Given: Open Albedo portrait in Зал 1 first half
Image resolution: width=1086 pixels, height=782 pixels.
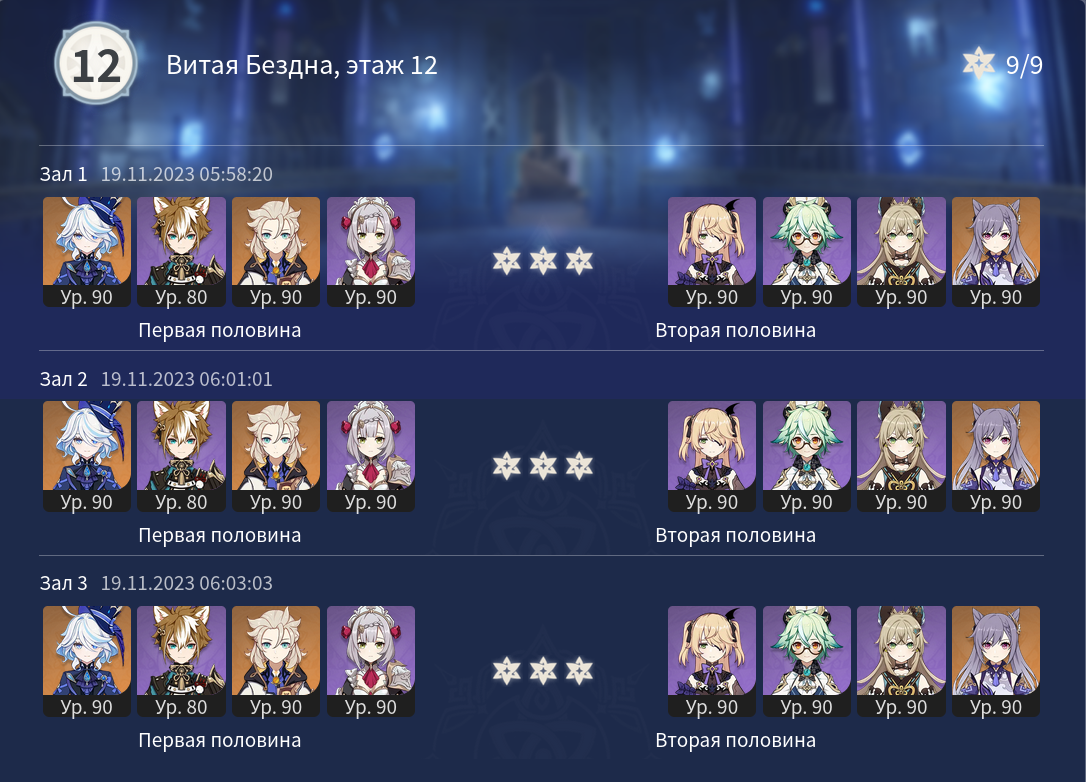Looking at the screenshot, I should [276, 252].
